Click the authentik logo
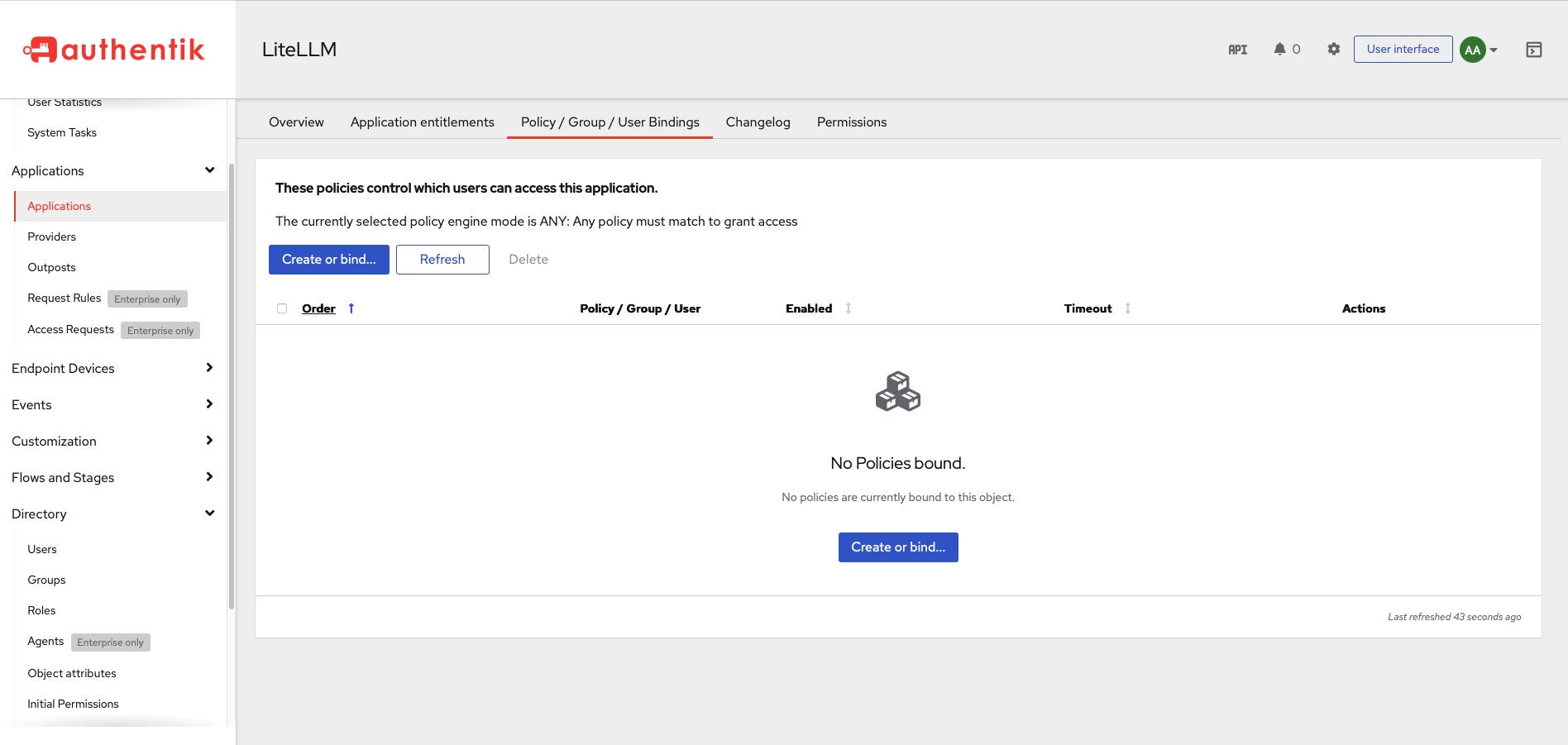 [114, 50]
